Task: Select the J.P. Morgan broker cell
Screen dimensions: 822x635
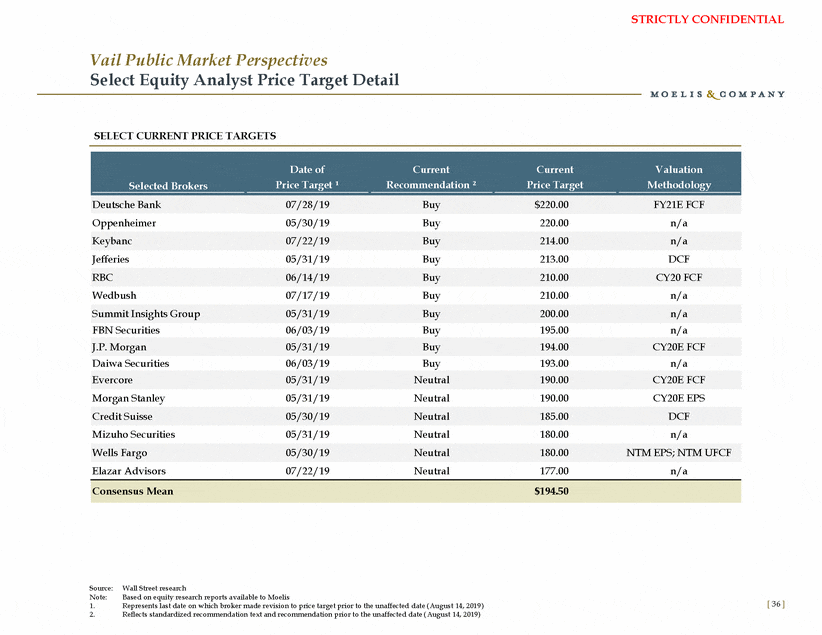Action: click(x=119, y=347)
